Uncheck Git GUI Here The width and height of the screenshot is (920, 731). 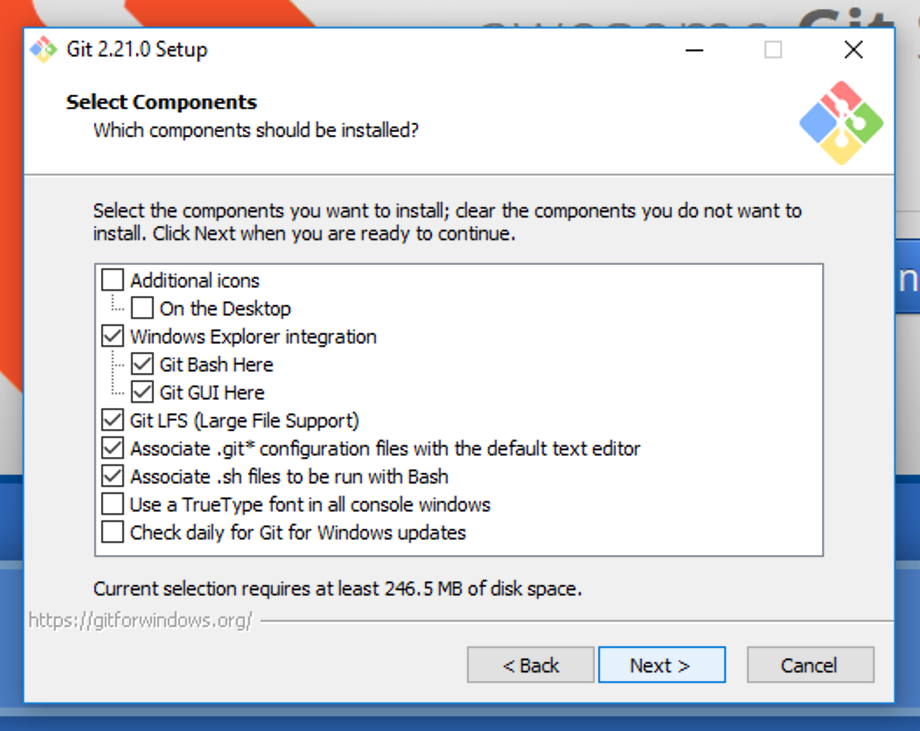pyautogui.click(x=142, y=392)
